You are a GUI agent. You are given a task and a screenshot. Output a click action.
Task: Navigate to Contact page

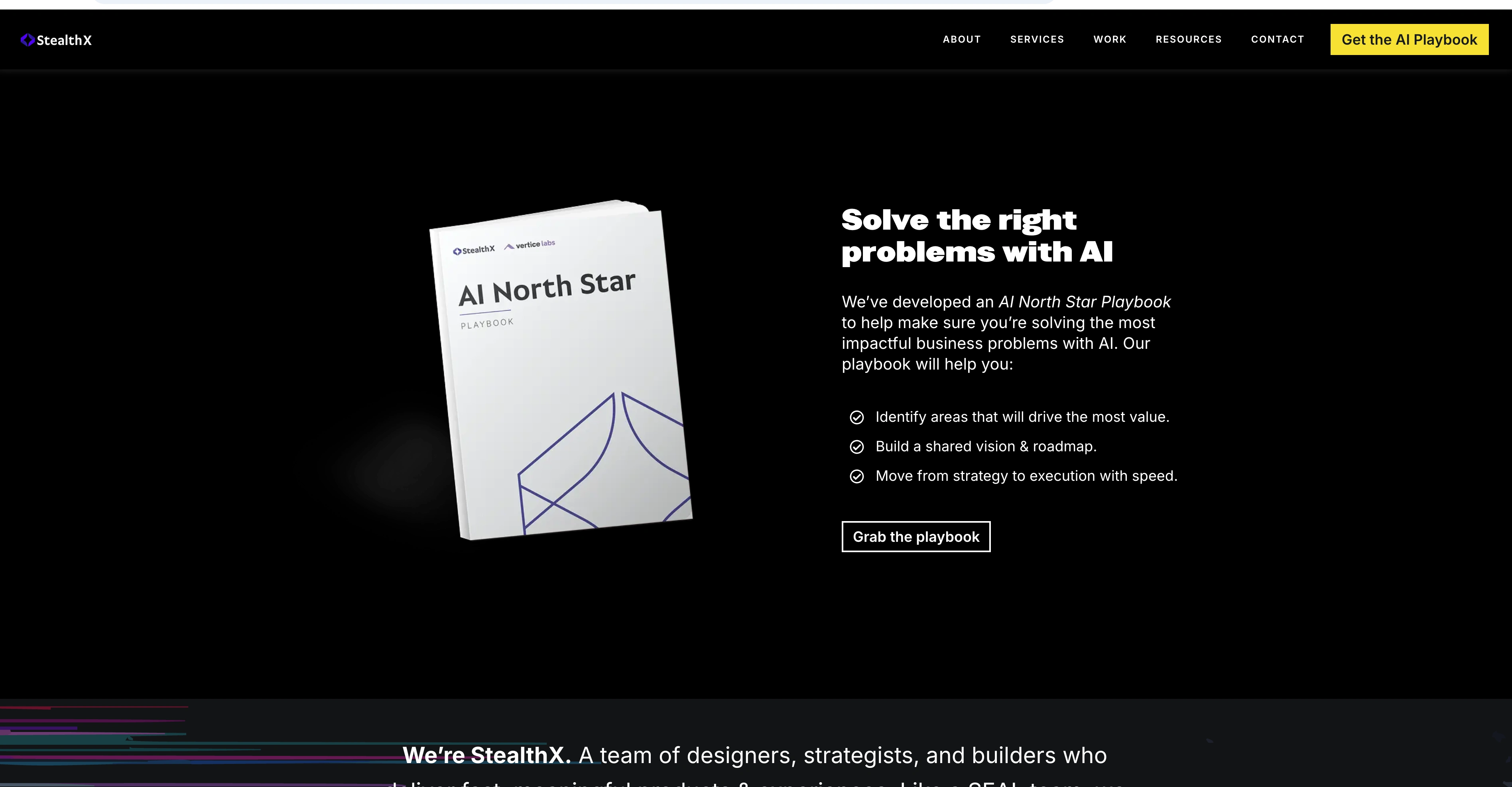[x=1277, y=39]
